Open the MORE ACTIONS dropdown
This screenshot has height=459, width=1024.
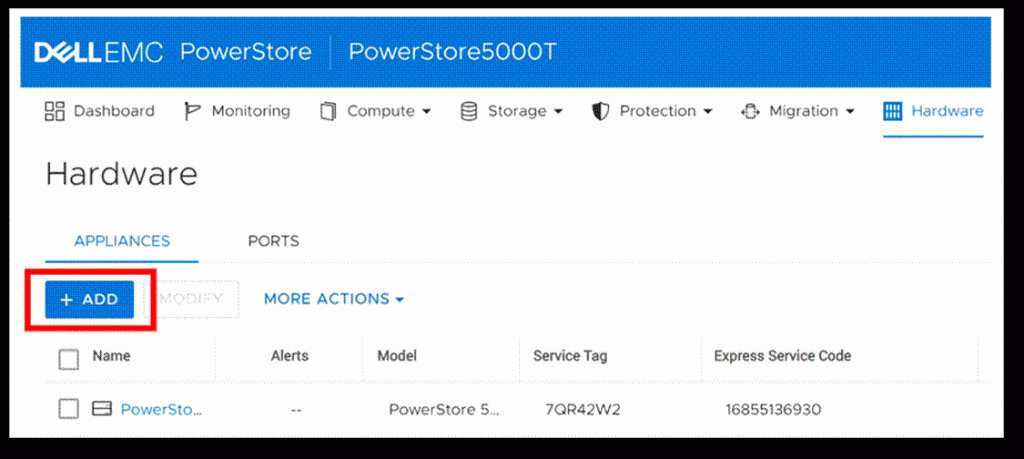(x=334, y=299)
